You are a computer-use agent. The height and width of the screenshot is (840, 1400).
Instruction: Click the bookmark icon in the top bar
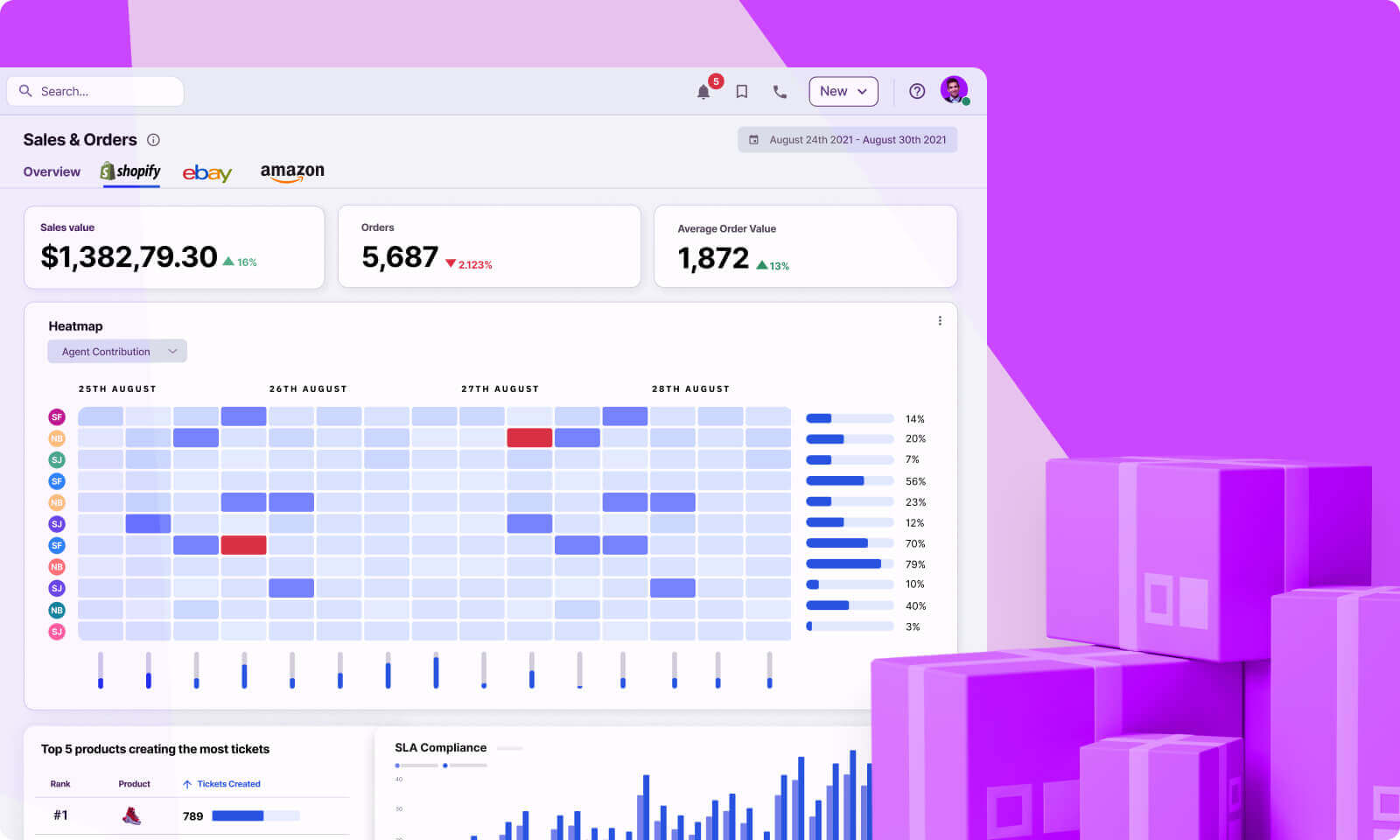(742, 91)
